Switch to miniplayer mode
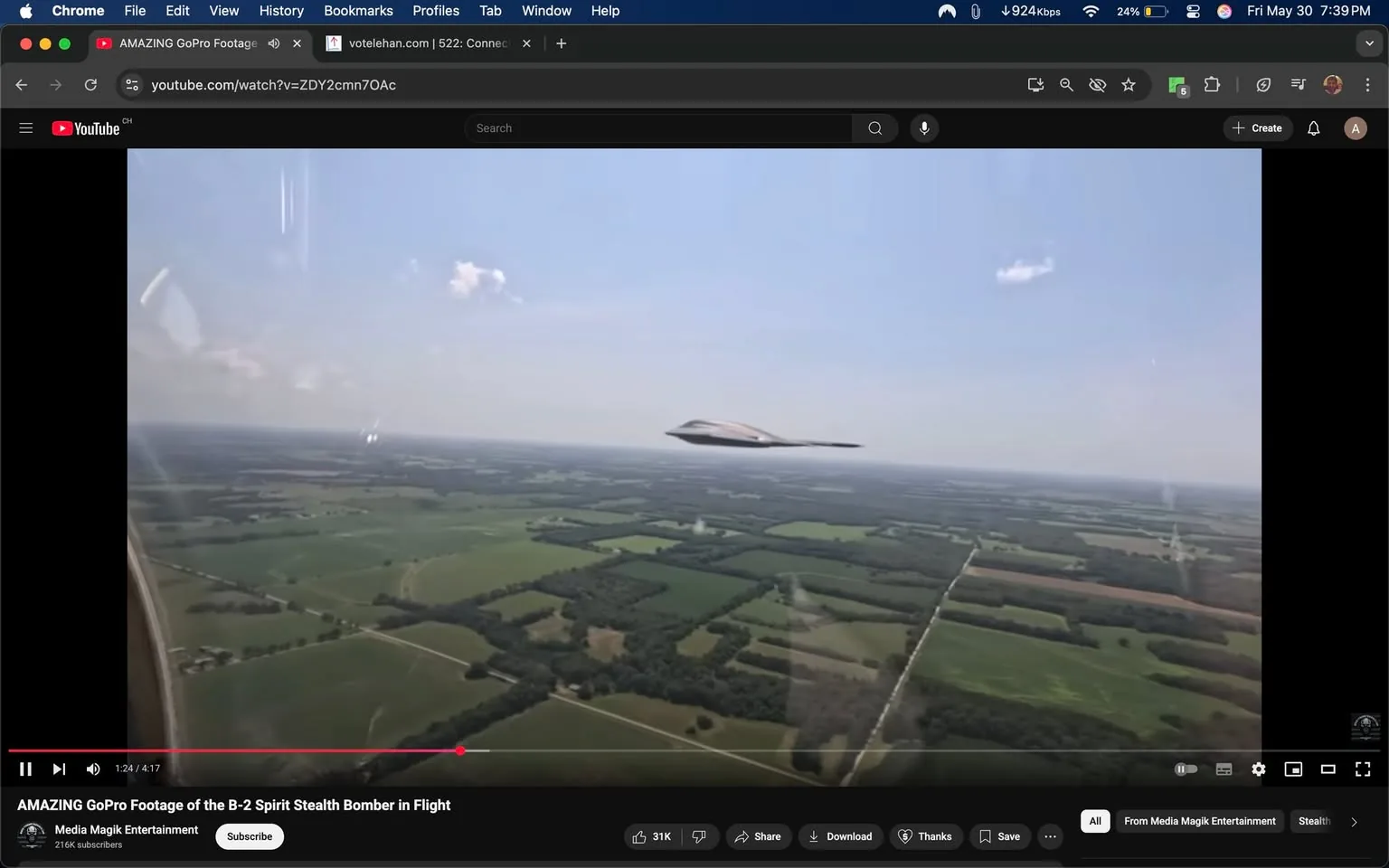 click(1292, 769)
